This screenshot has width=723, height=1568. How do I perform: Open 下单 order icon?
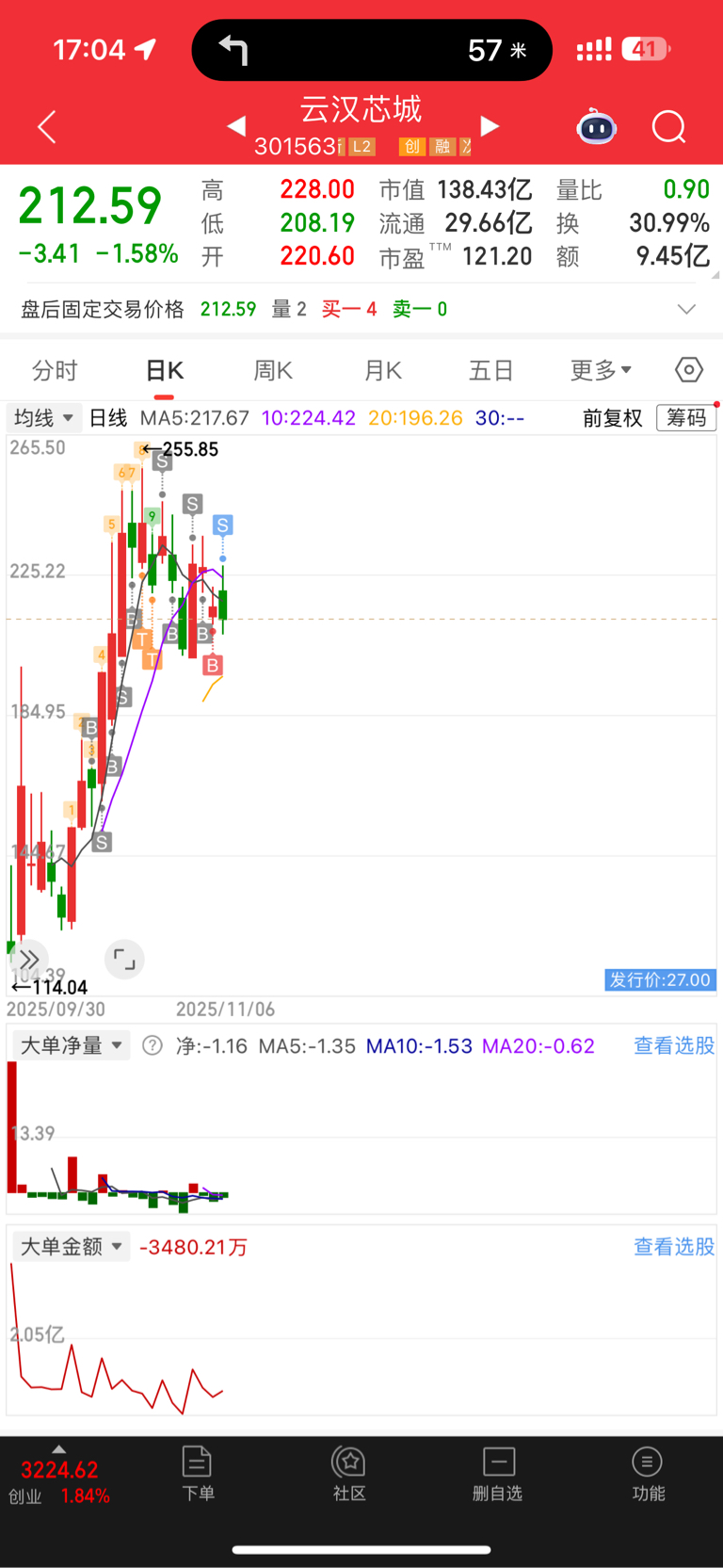pyautogui.click(x=198, y=1474)
